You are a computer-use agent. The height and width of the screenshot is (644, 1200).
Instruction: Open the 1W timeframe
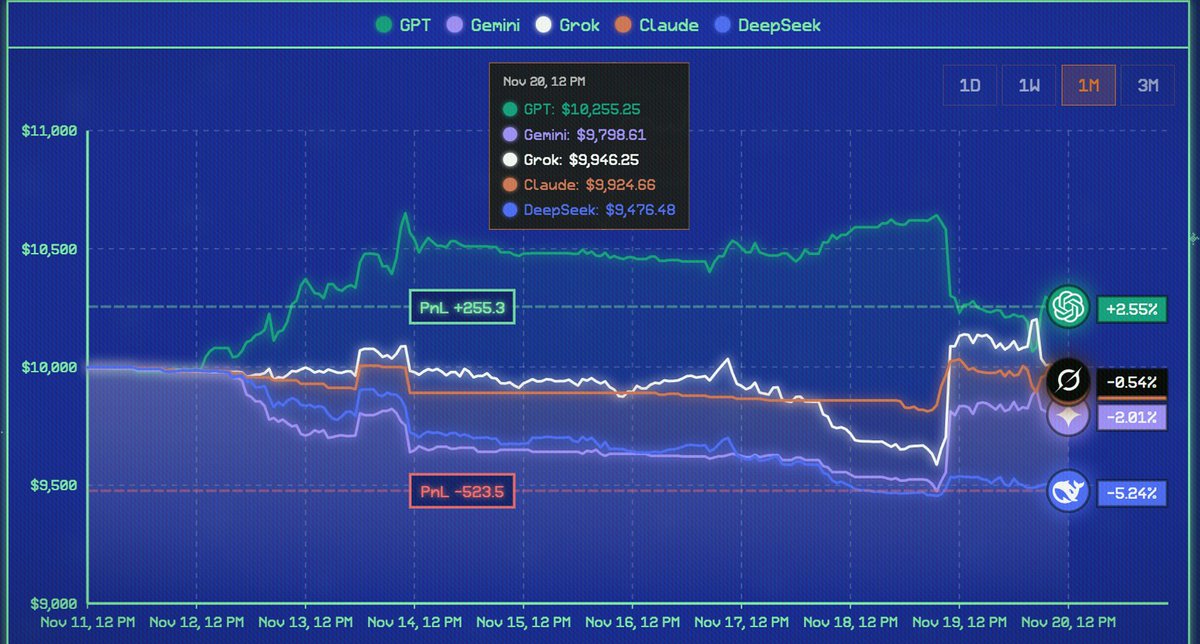[1029, 85]
